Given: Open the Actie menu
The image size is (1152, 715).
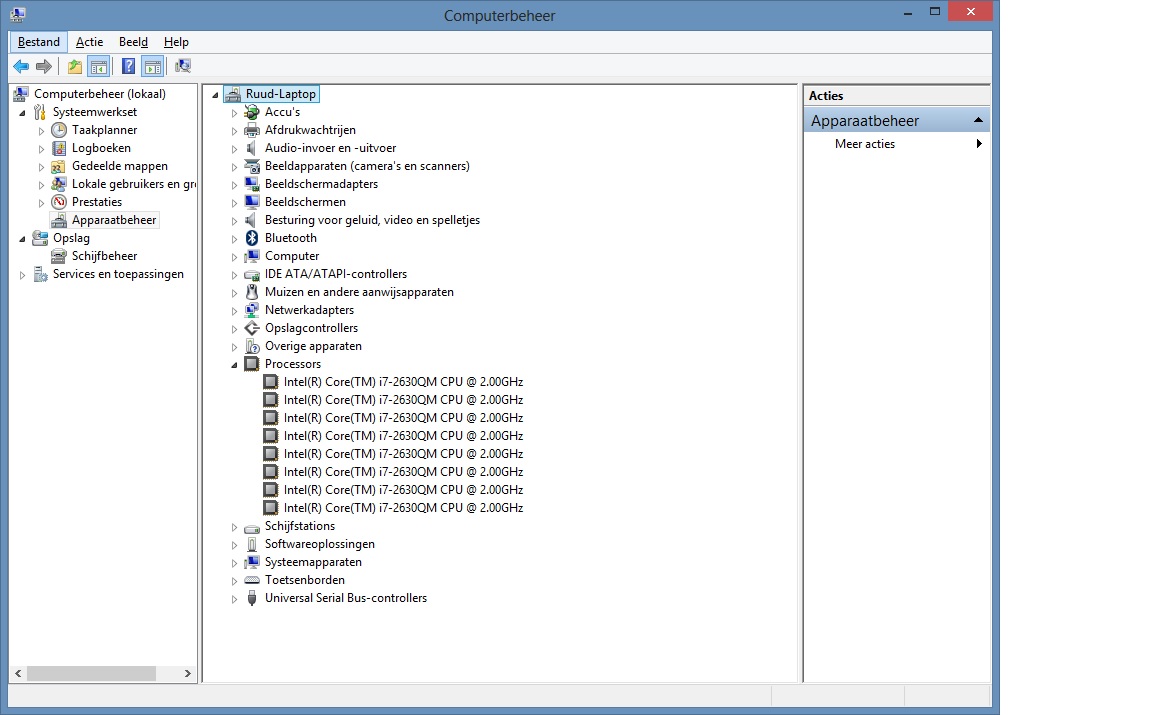Looking at the screenshot, I should point(90,42).
